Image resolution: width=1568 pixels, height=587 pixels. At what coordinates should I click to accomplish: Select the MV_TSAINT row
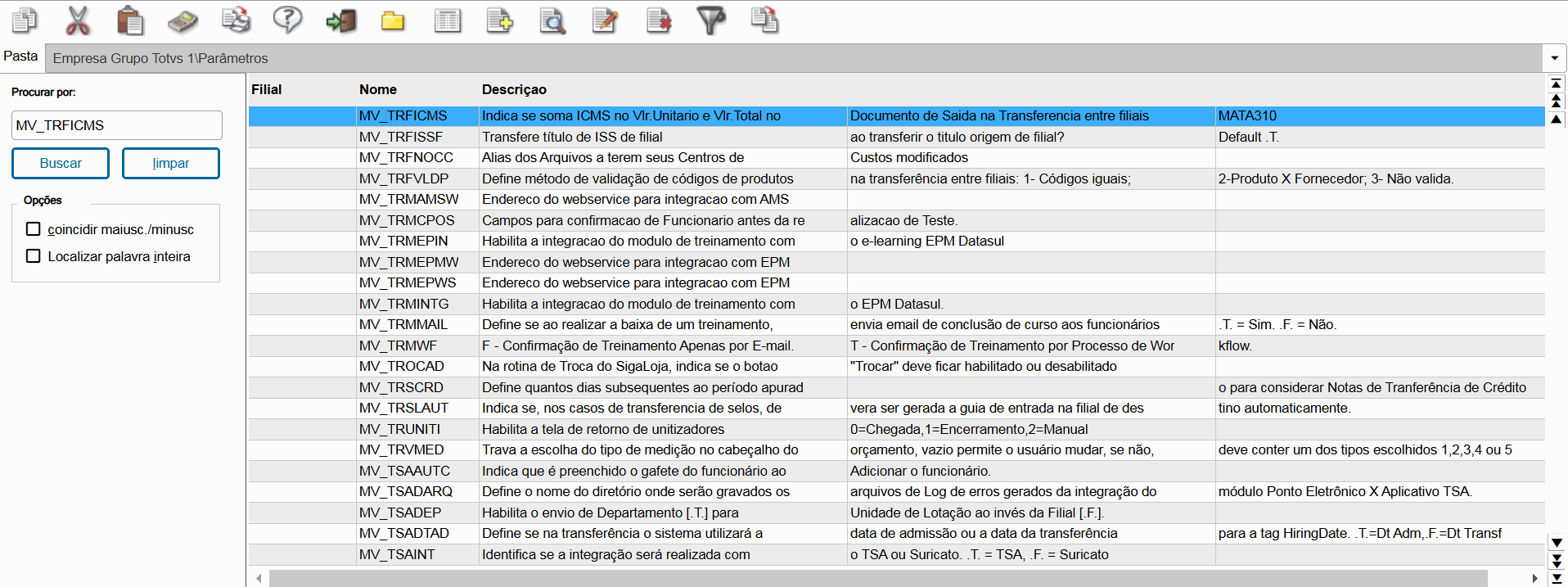[897, 554]
